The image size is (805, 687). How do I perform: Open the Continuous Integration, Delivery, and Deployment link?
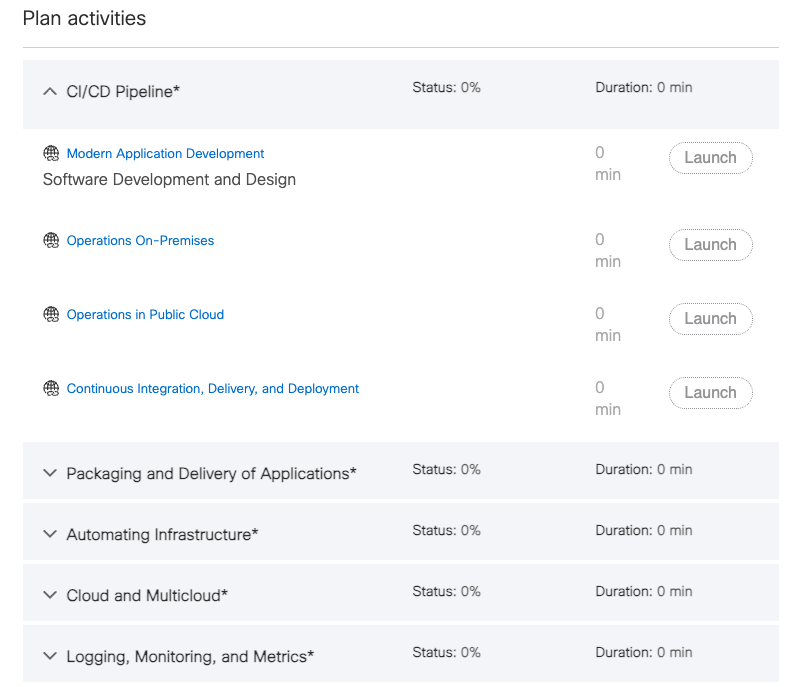coord(212,388)
